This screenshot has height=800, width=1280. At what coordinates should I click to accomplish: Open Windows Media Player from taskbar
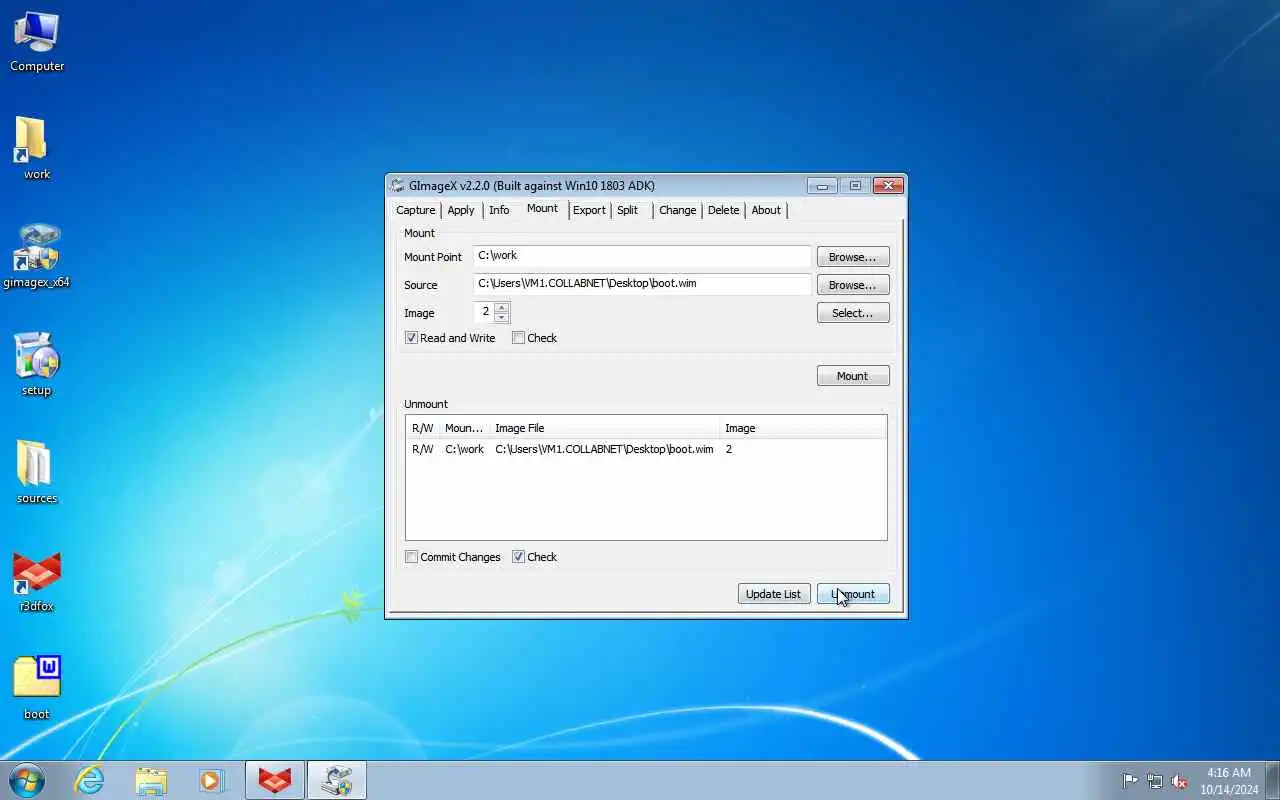(212, 780)
